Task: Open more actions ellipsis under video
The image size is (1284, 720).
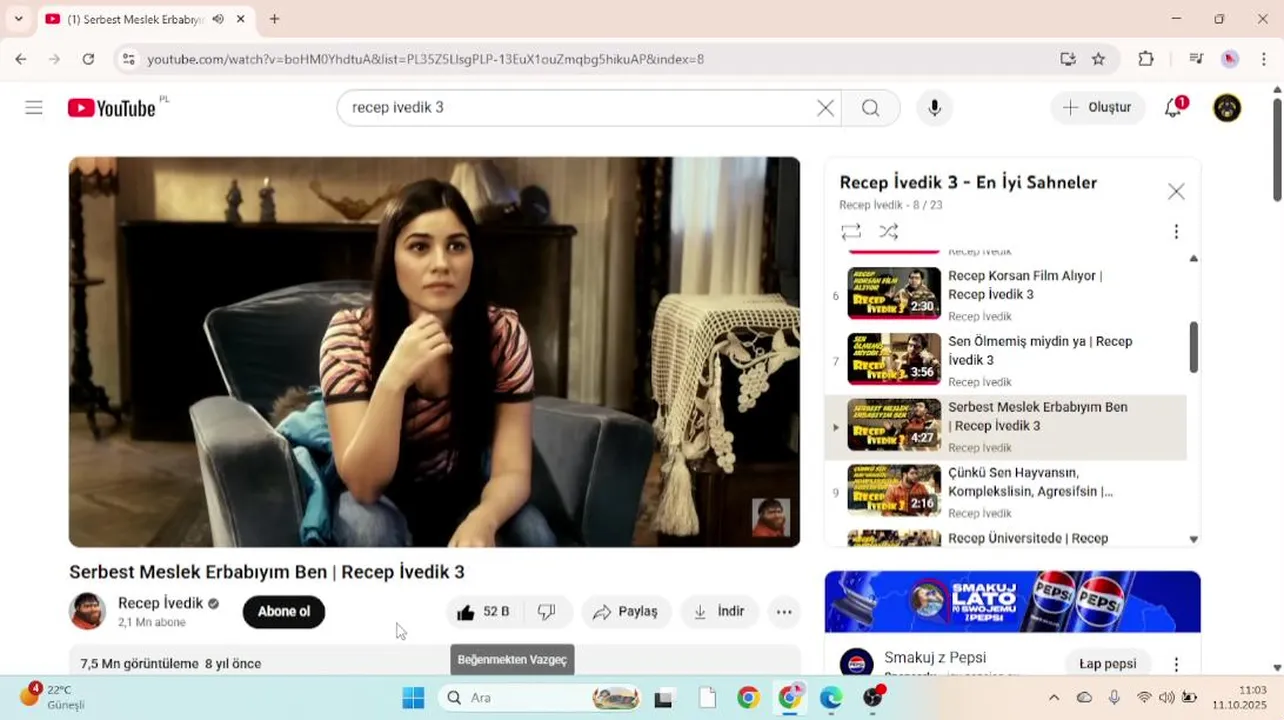Action: point(784,612)
